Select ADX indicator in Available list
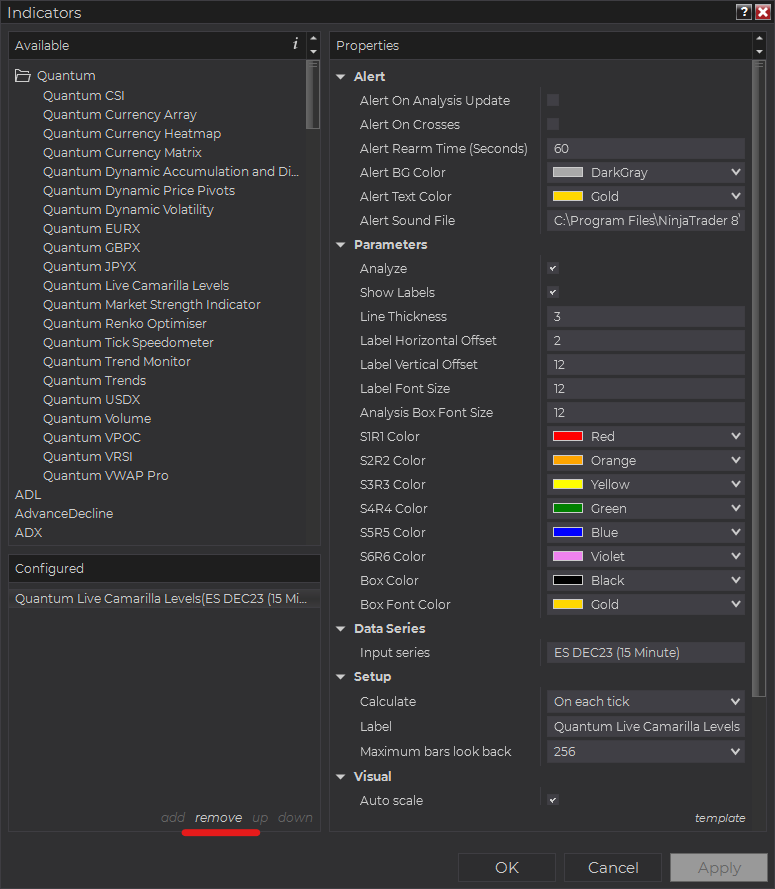775x889 pixels. pyautogui.click(x=28, y=532)
